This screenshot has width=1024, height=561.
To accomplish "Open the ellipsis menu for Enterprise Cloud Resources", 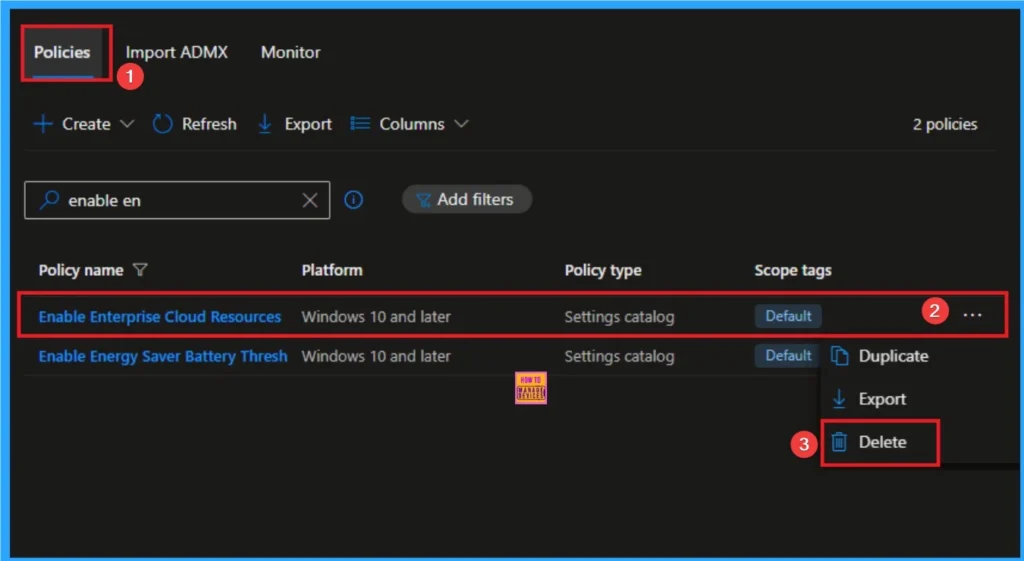I will point(972,315).
